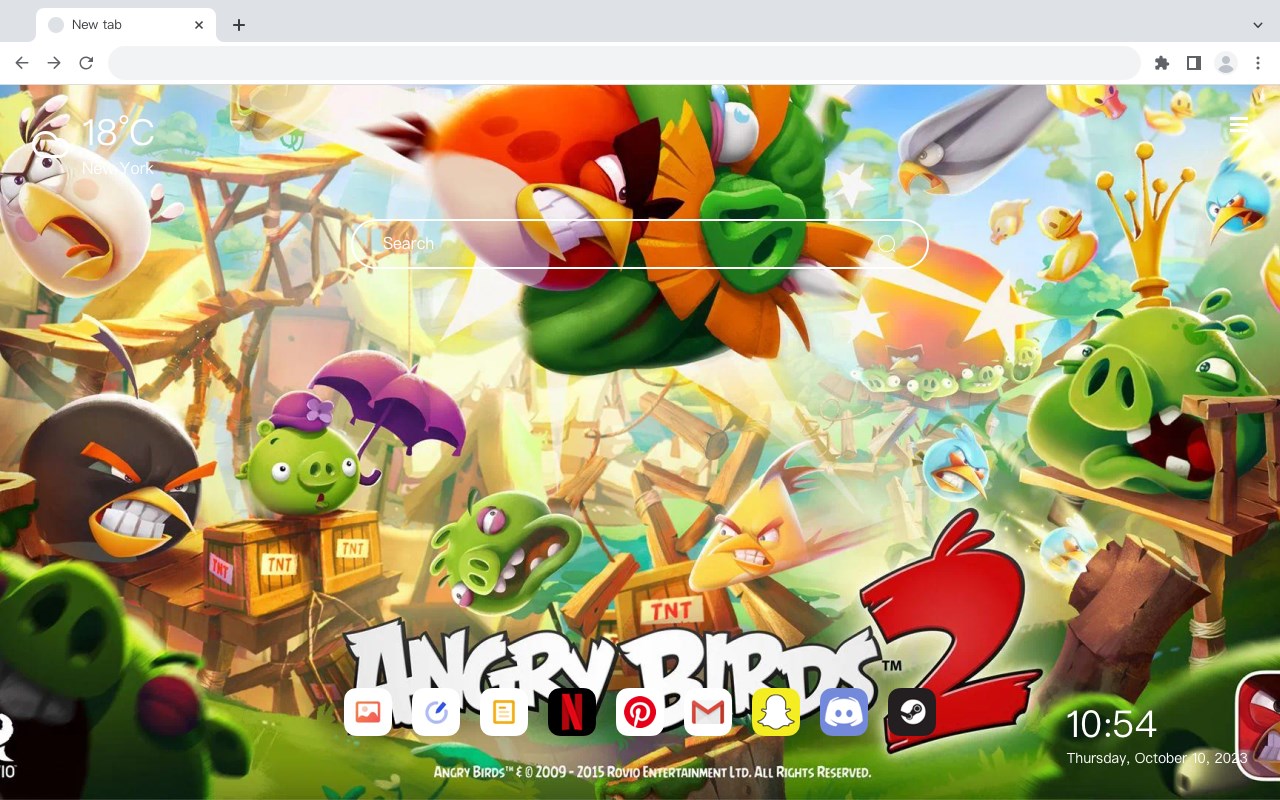Toggle the browser side panel icon

[x=1193, y=63]
